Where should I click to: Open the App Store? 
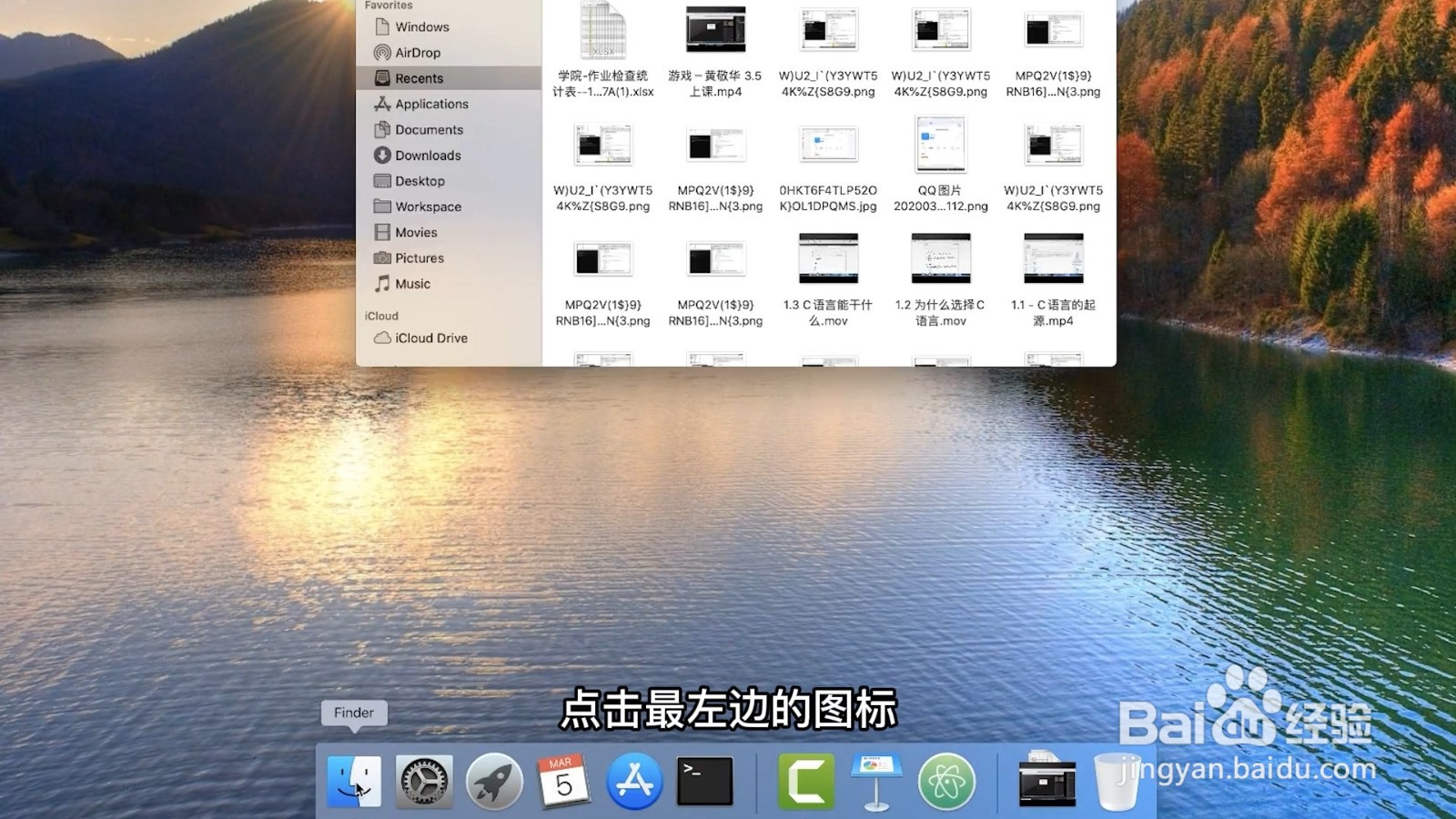(x=635, y=780)
